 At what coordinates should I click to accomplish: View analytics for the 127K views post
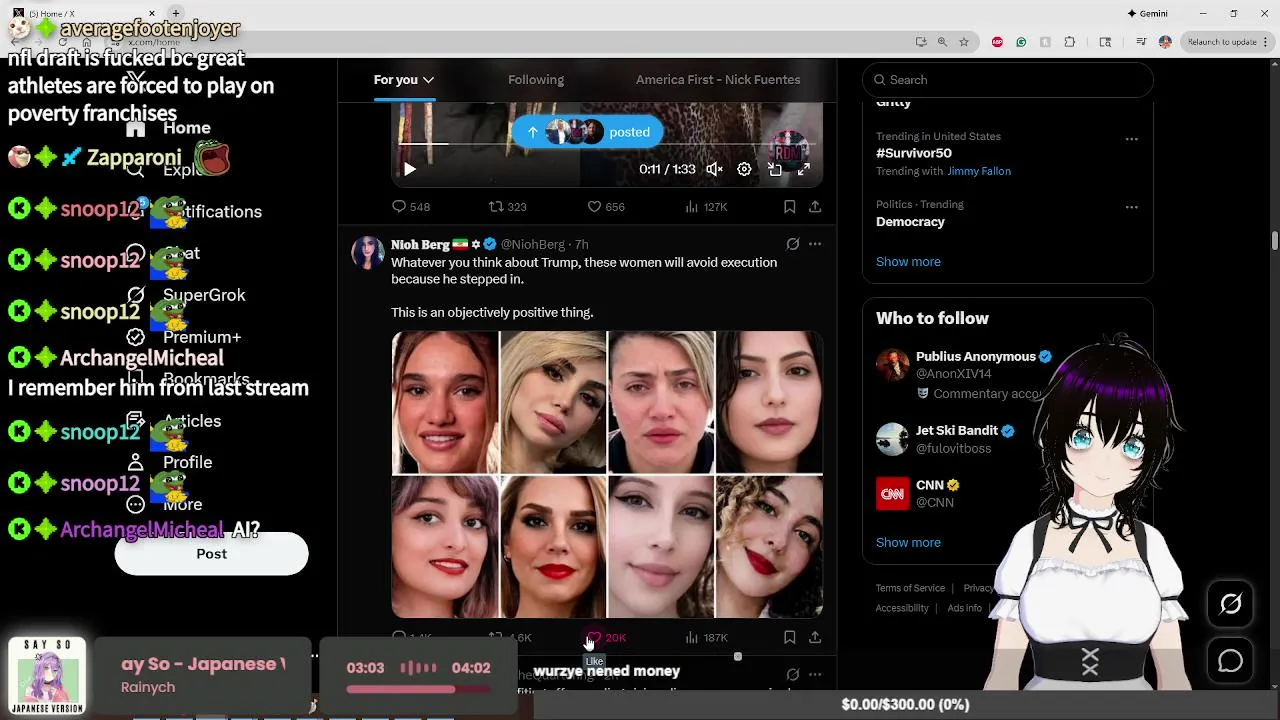705,207
